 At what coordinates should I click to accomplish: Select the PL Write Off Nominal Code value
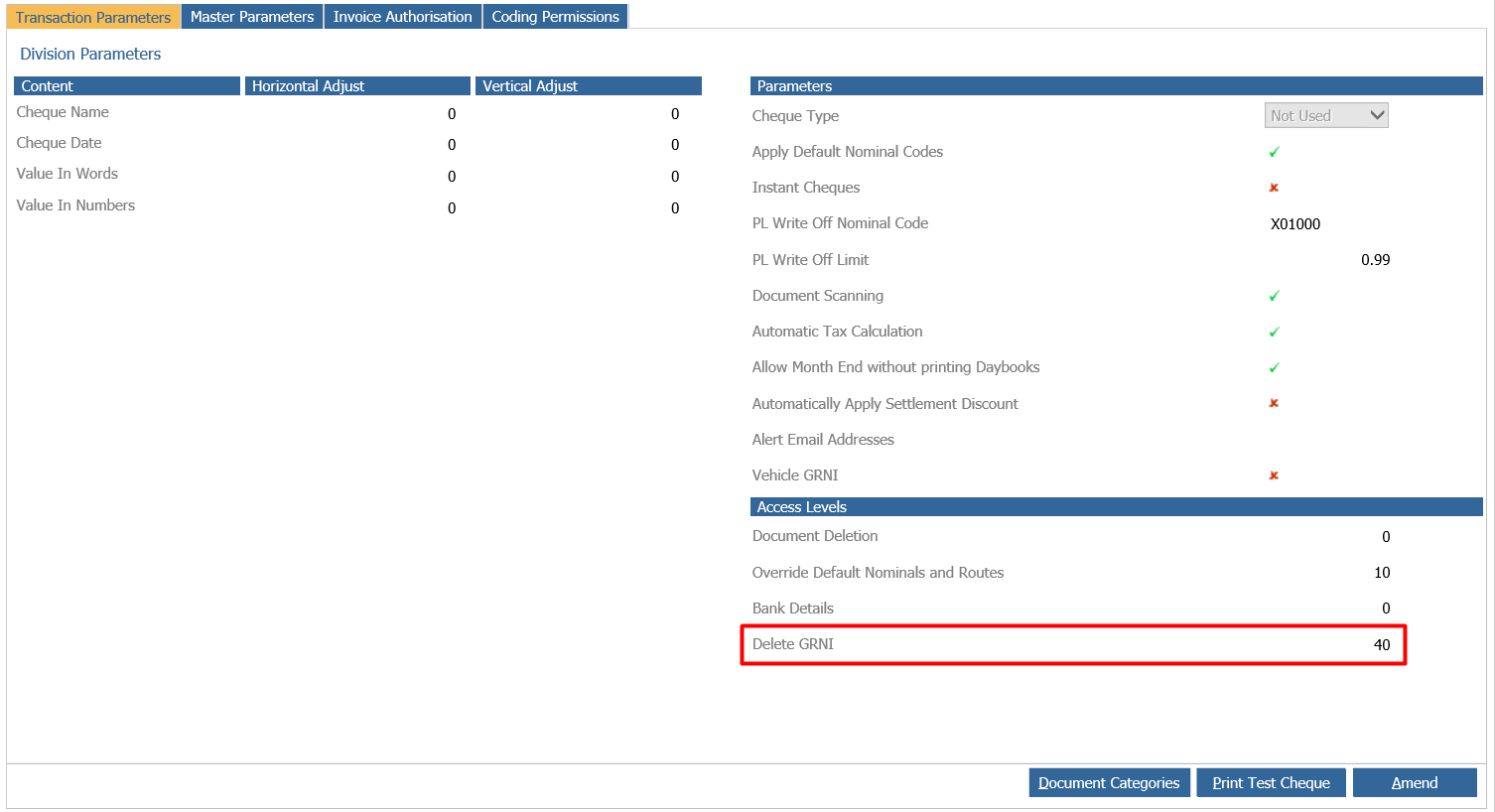click(1295, 224)
